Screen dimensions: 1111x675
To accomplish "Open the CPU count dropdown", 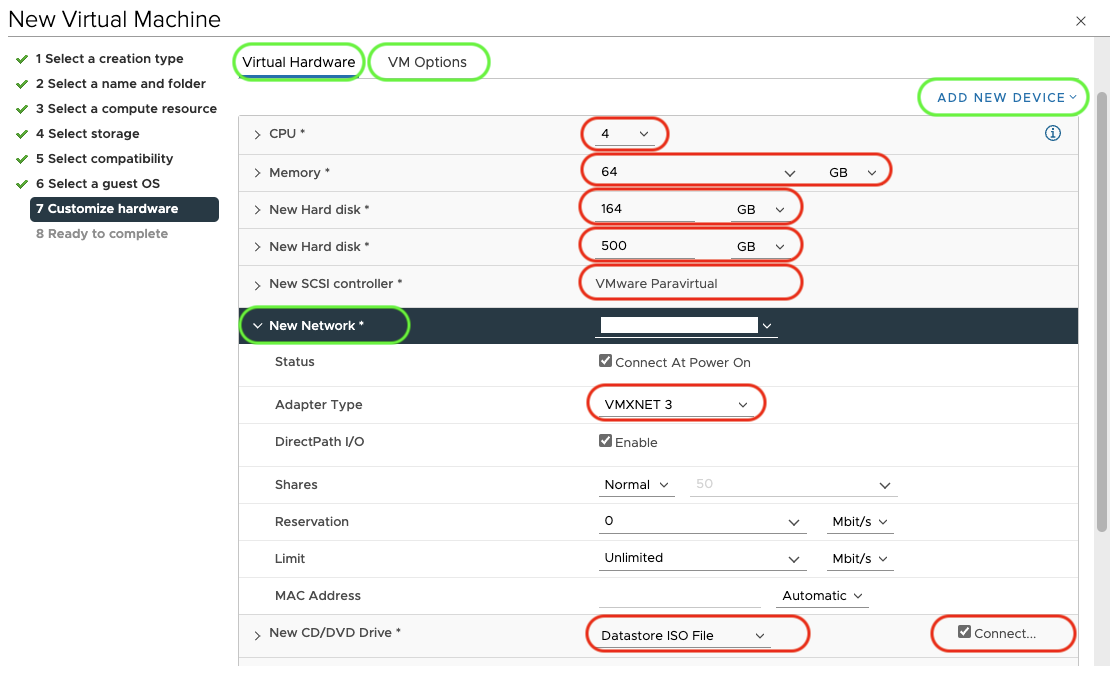I will tap(625, 132).
